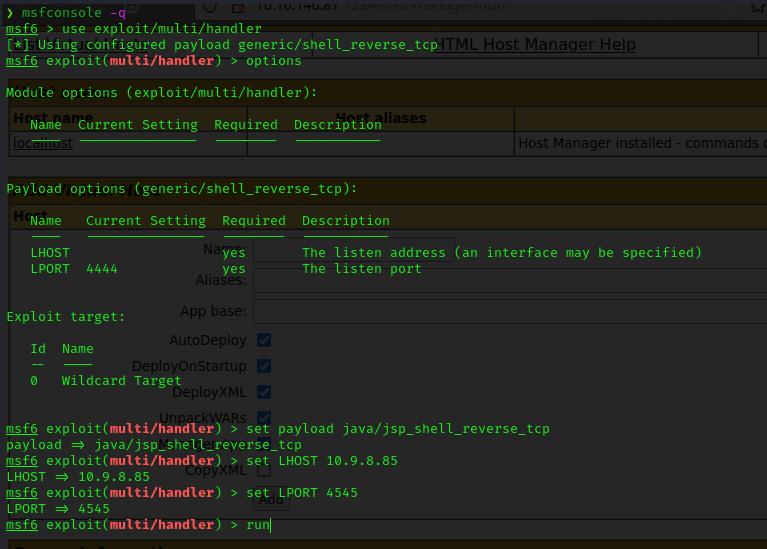This screenshot has height=549, width=767.
Task: Click the 'LPORT => 4545' output line
Action: click(x=58, y=509)
